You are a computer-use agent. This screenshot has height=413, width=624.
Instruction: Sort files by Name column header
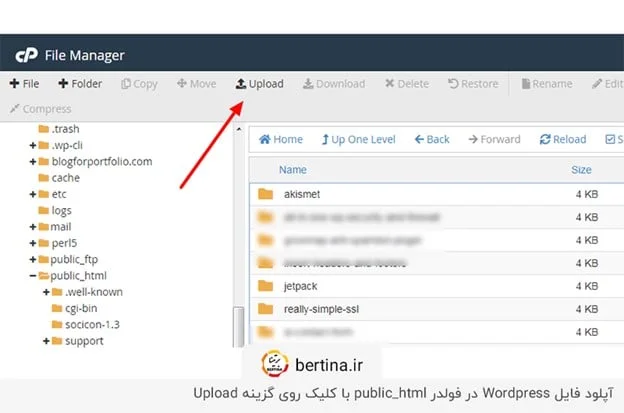(293, 170)
